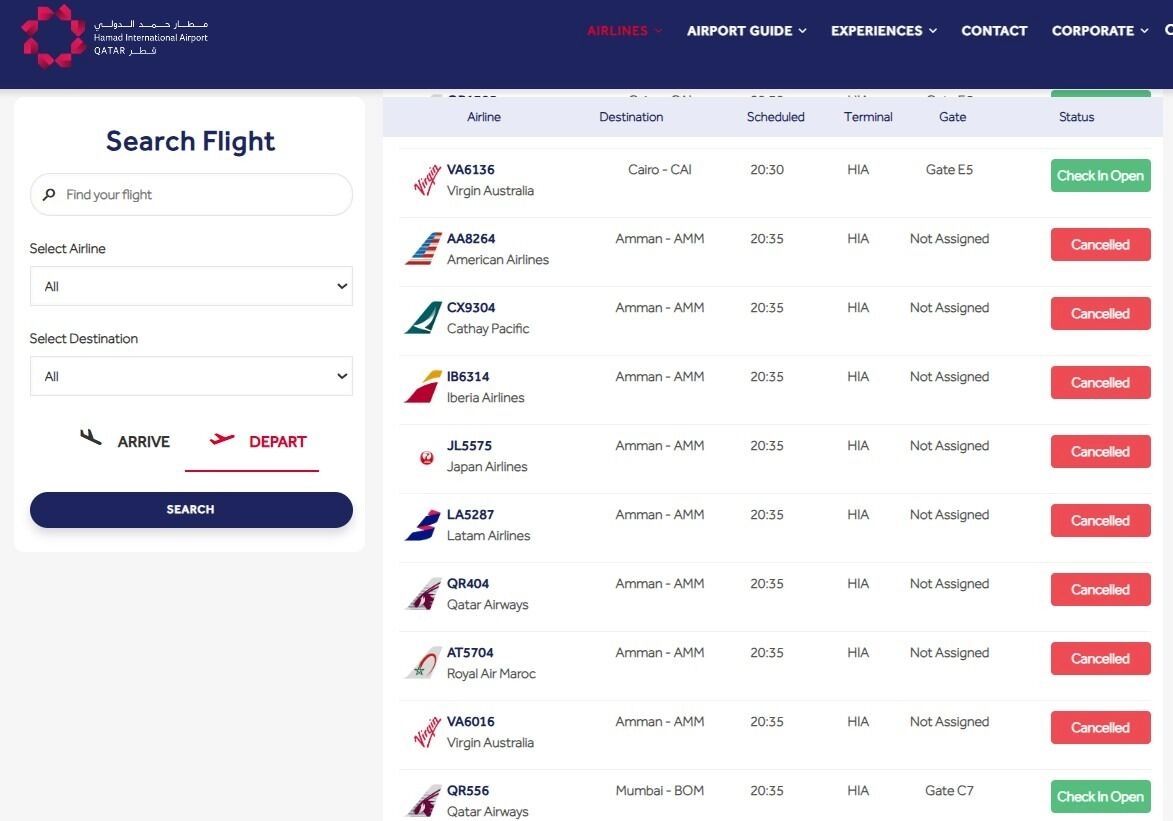Click the Royal Air Maroc logo
Image resolution: width=1173 pixels, height=821 pixels.
click(x=423, y=662)
